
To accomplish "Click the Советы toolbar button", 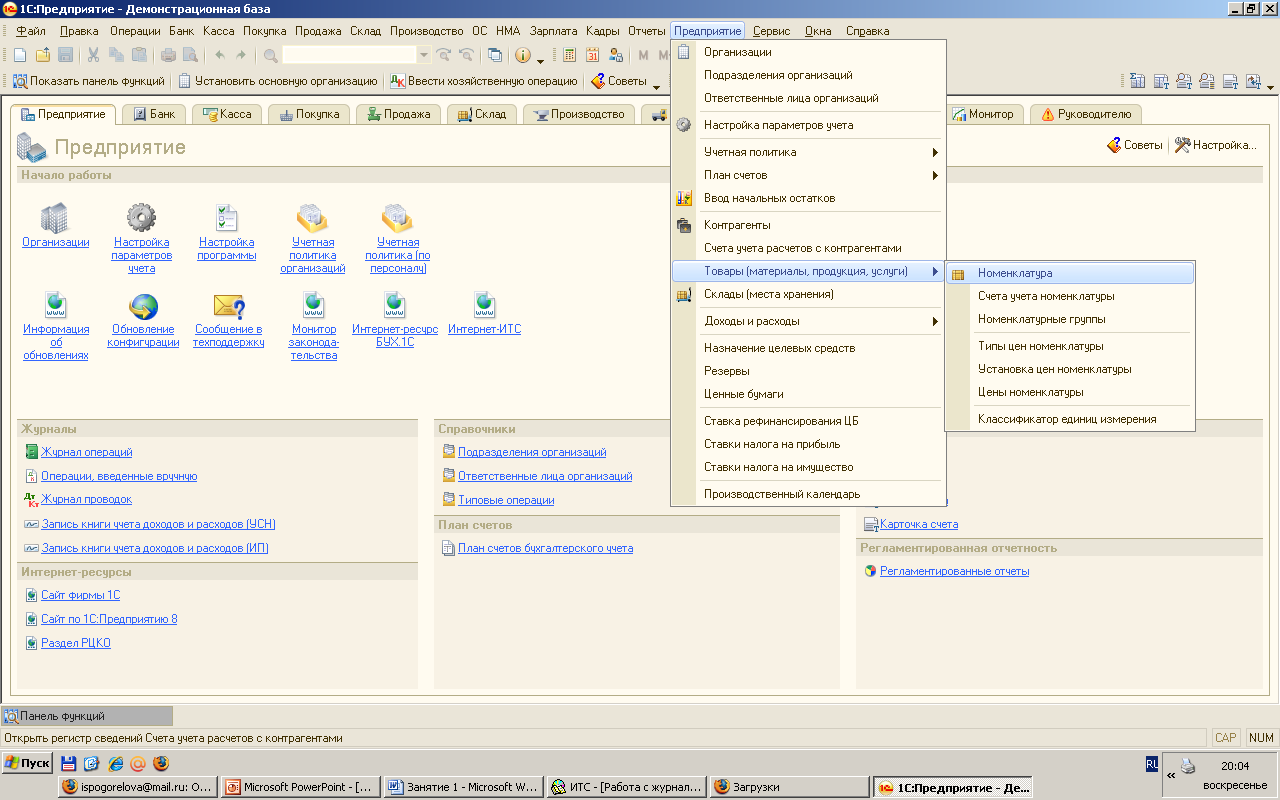I will 618,81.
